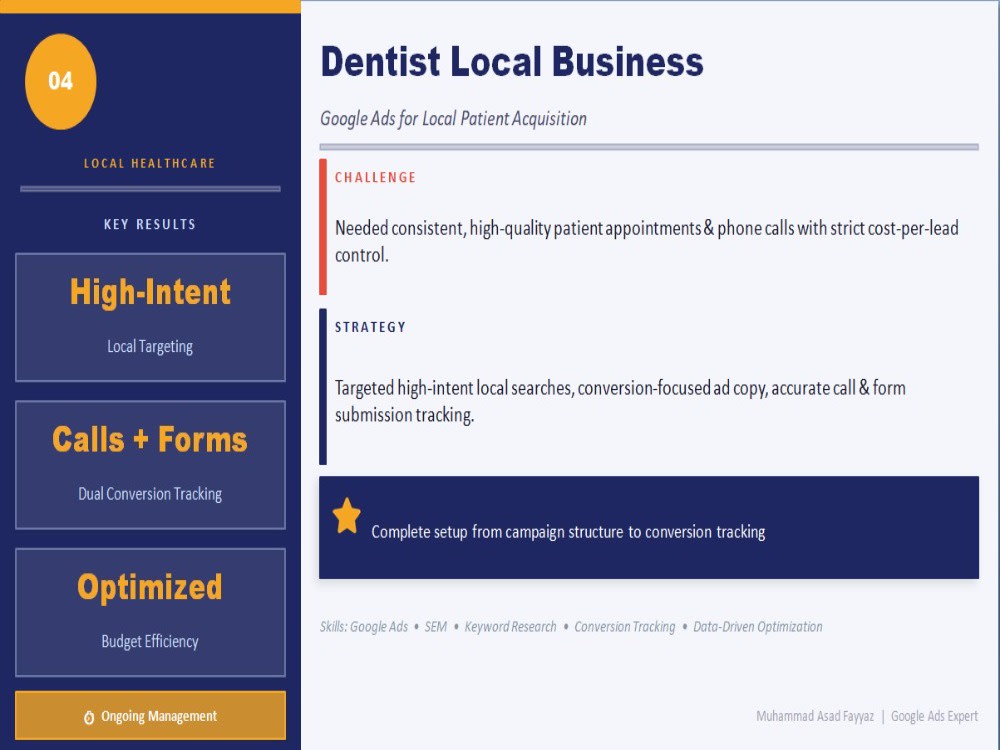The image size is (1000, 750).
Task: Click the Dentist Local Business title
Action: tap(512, 62)
